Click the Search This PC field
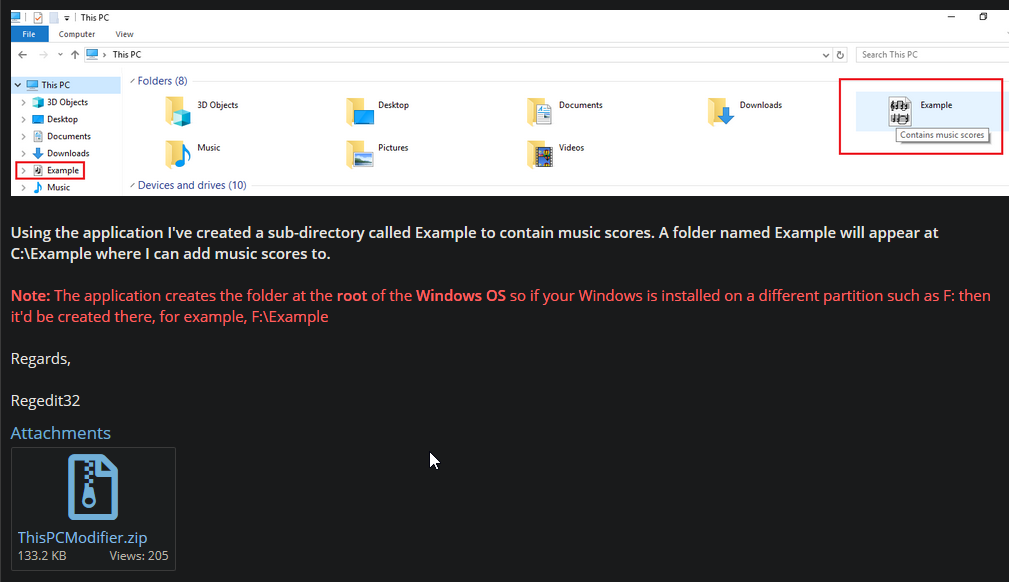Viewport: 1009px width, 582px height. point(925,55)
